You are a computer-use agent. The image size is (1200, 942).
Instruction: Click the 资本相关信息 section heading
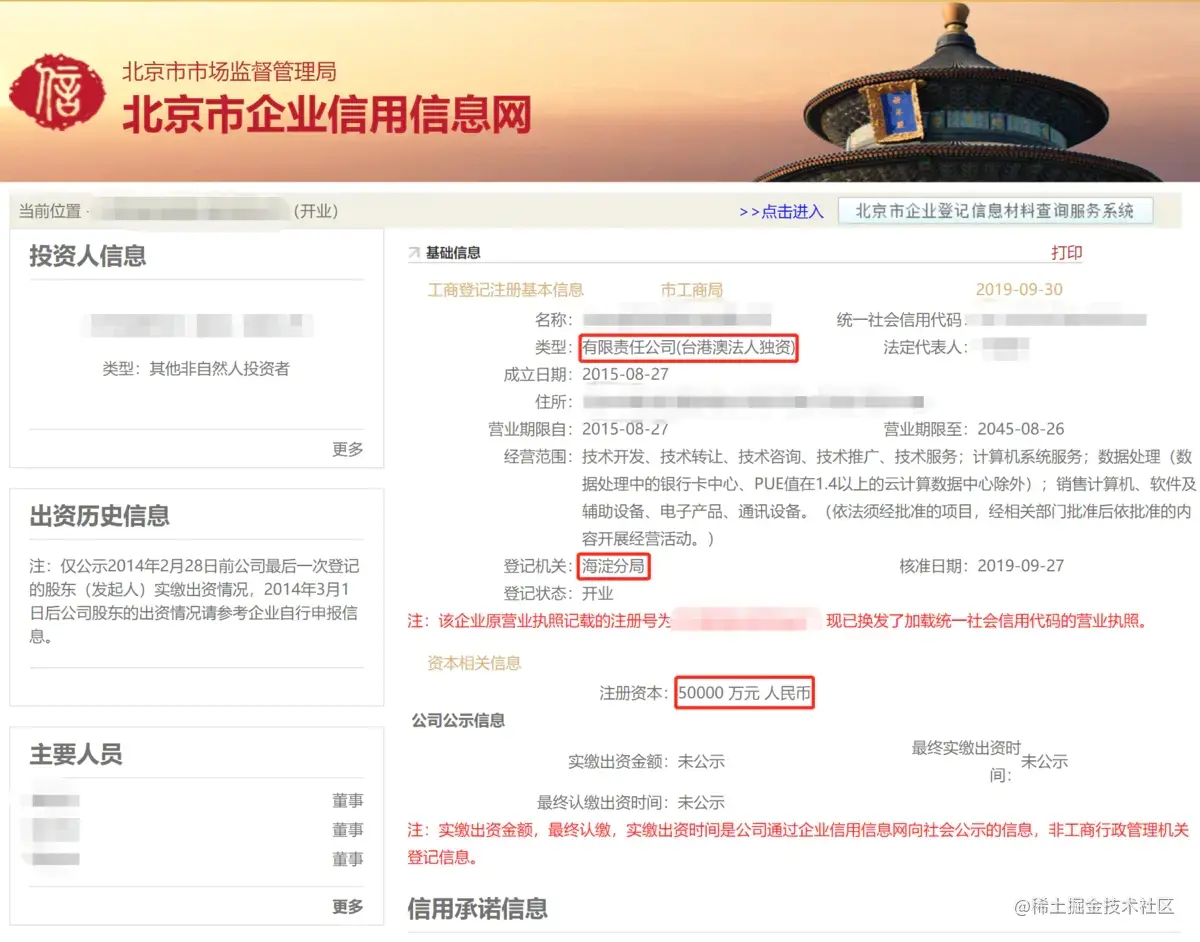point(472,662)
